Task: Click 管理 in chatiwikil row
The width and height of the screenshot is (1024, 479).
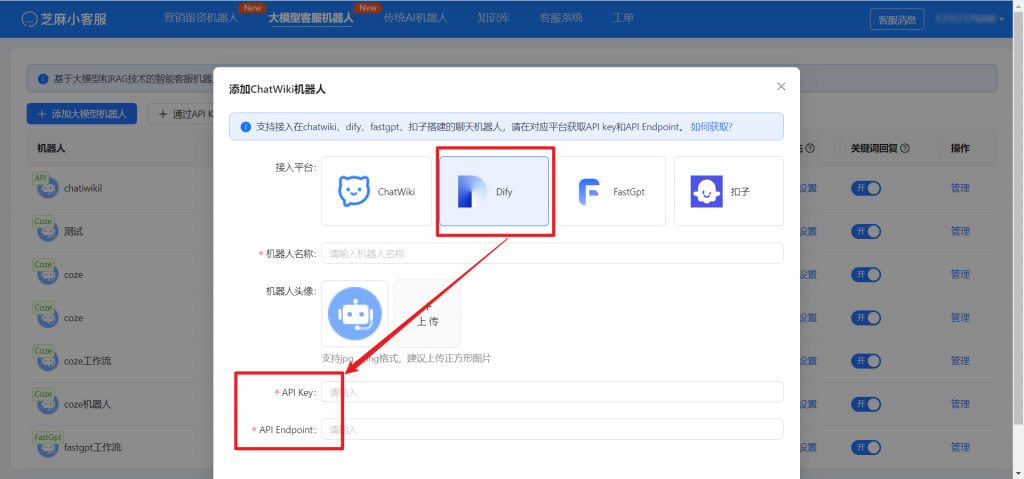Action: click(x=960, y=188)
